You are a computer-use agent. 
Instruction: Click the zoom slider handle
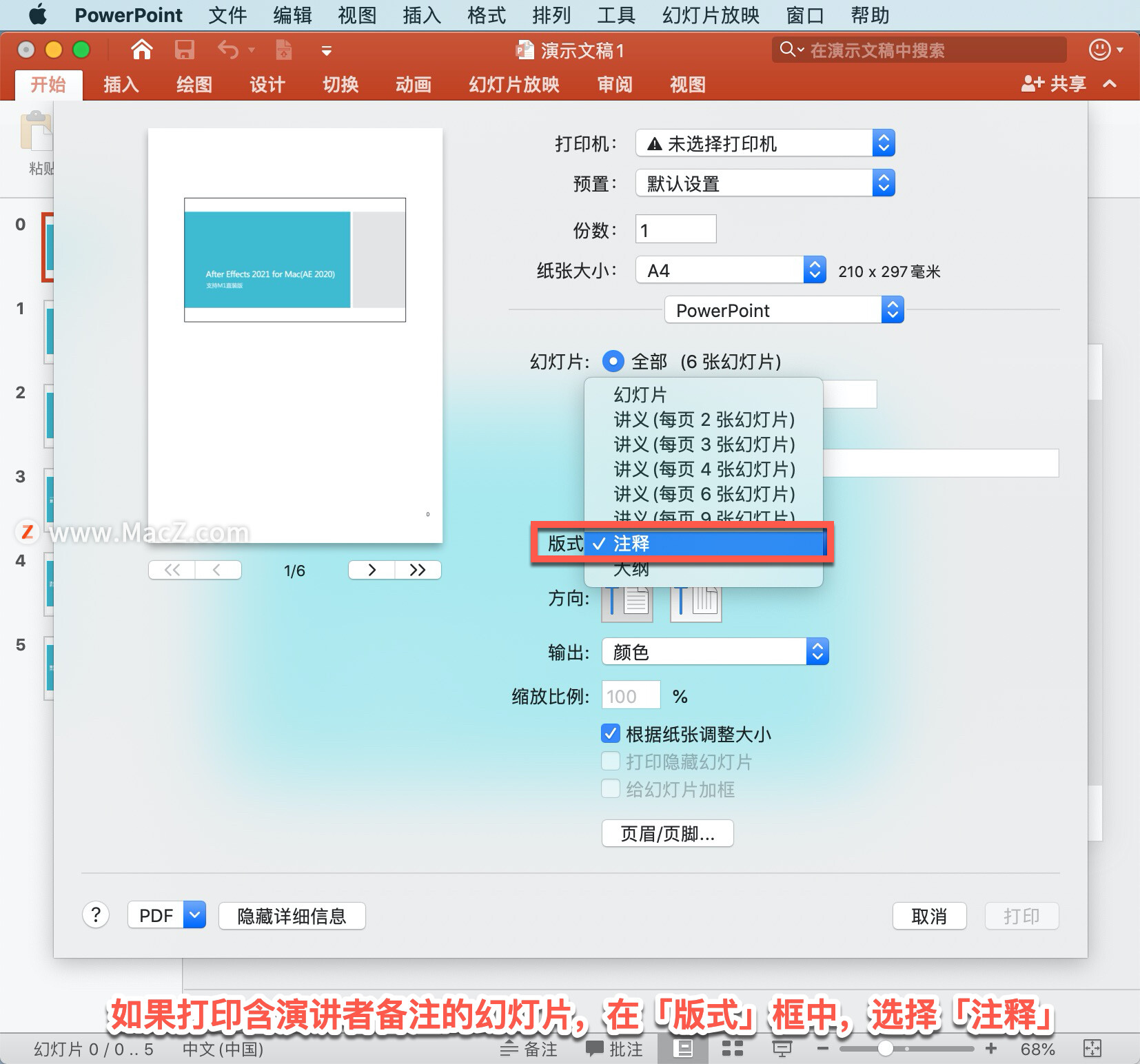pos(886,1049)
